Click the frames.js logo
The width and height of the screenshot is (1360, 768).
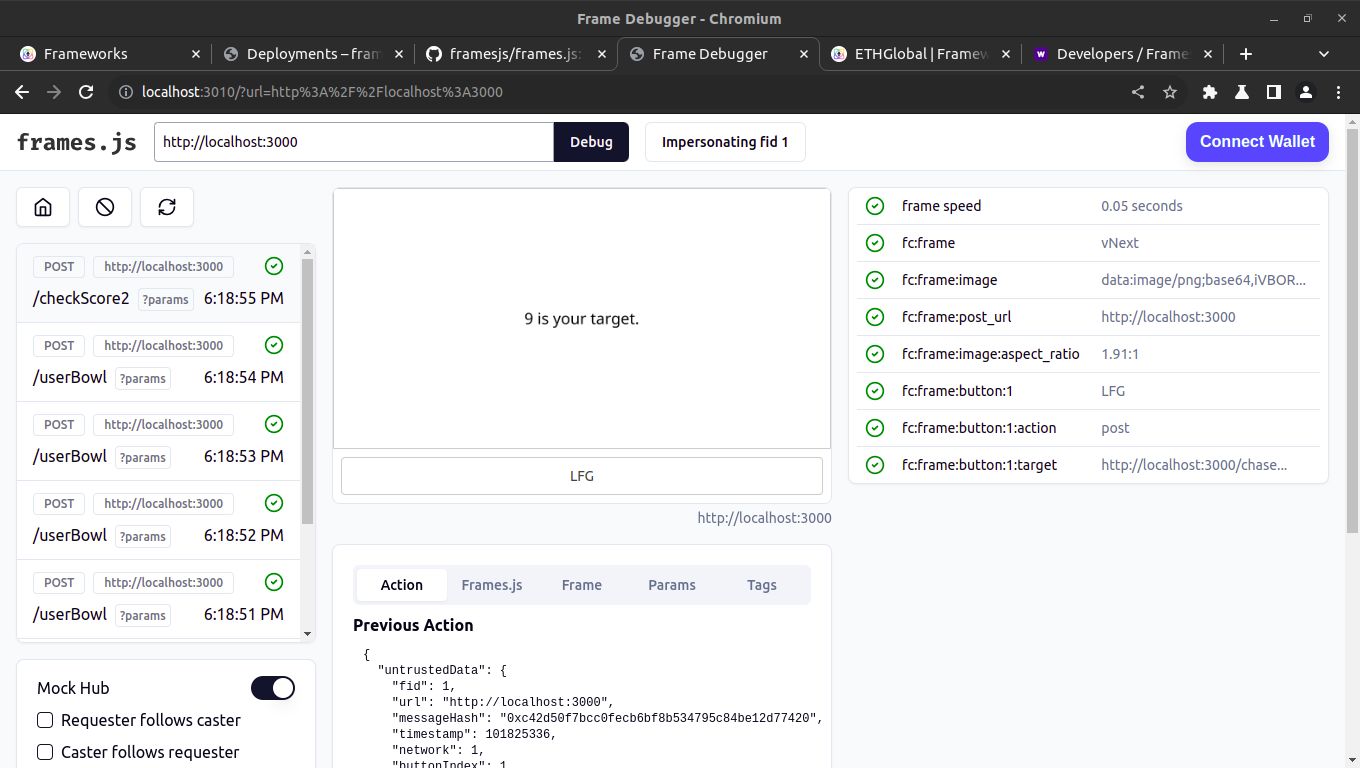[77, 142]
